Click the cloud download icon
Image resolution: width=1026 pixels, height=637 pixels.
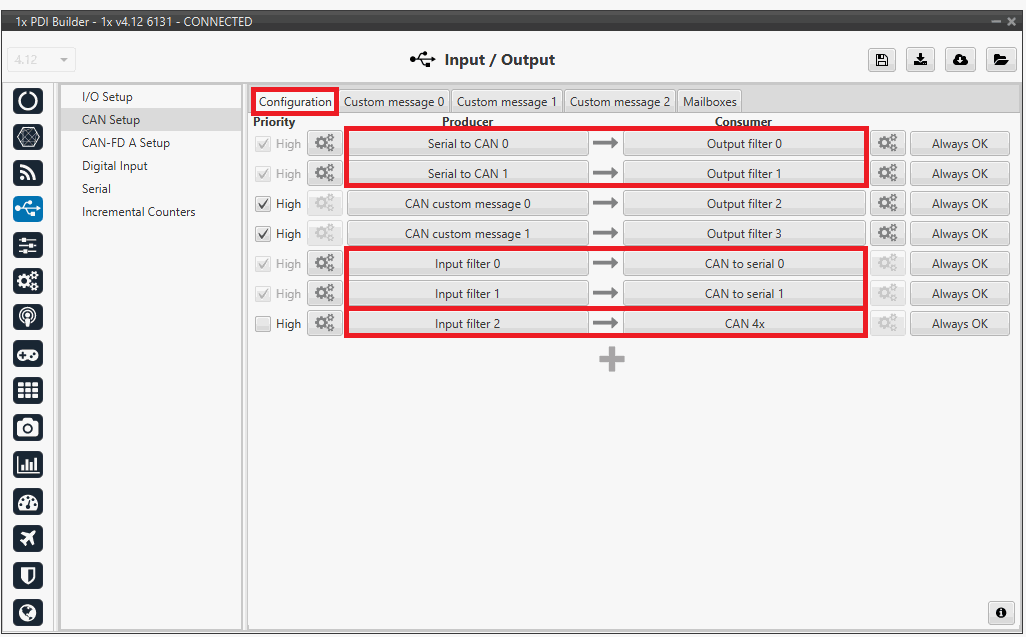[x=960, y=60]
